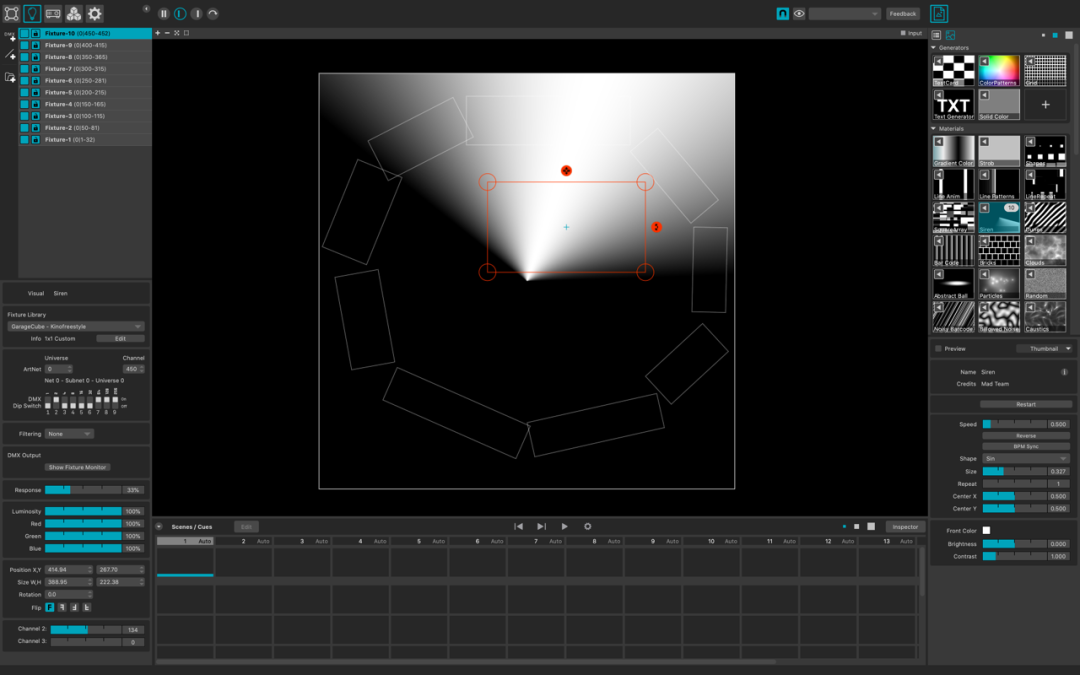Toggle visibility checkbox for Fixture-9
Image resolution: width=1080 pixels, height=675 pixels.
point(25,45)
